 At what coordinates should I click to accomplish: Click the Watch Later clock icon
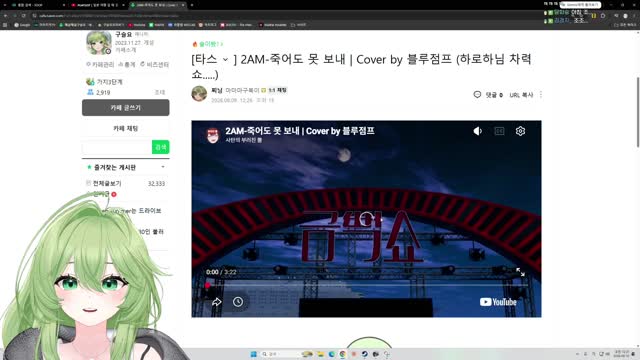pos(238,302)
